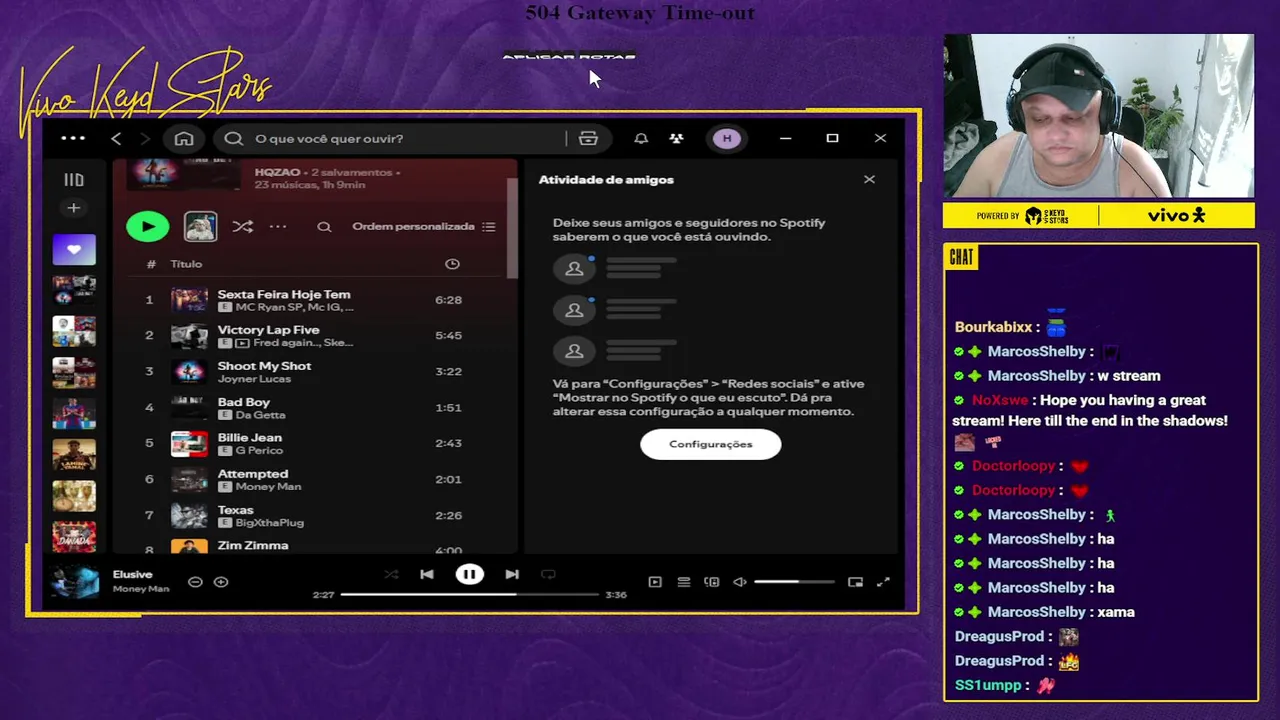This screenshot has width=1280, height=720.
Task: Remove current song with minus circle icon
Action: [195, 582]
